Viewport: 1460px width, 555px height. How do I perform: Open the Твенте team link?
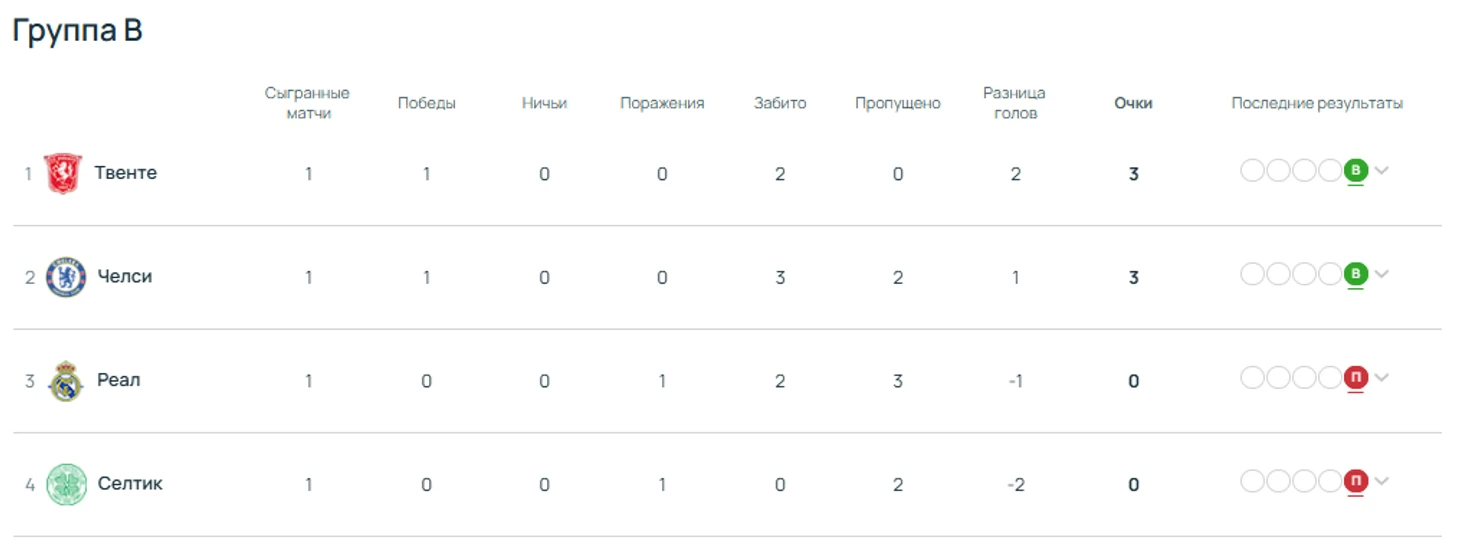pyautogui.click(x=125, y=172)
